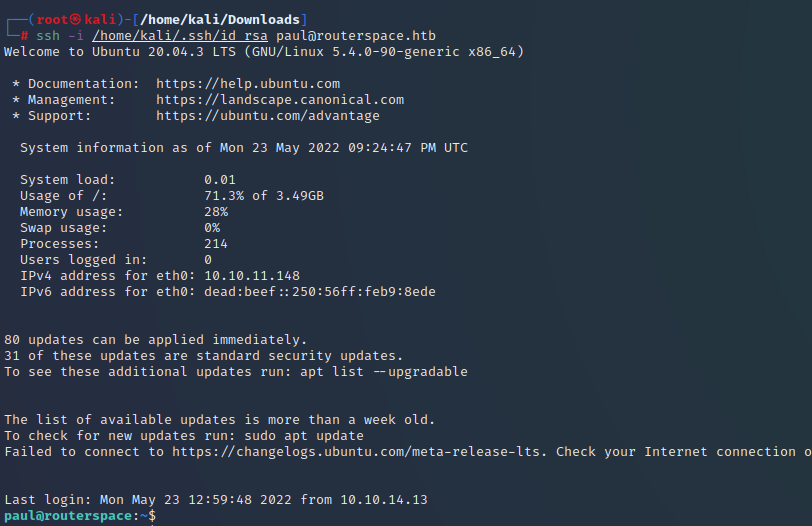Click the Memory usage value 28%

[x=216, y=212]
